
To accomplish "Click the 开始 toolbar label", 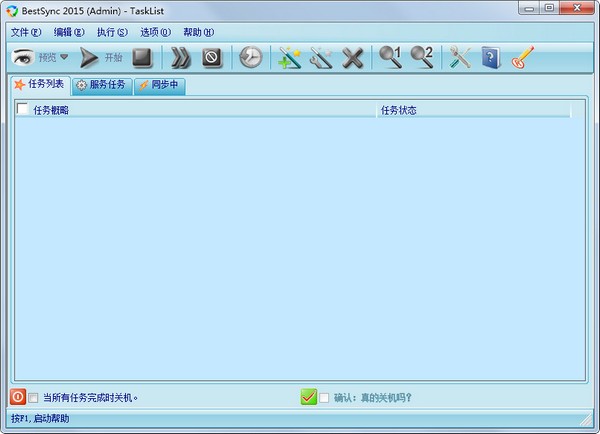I will (114, 57).
